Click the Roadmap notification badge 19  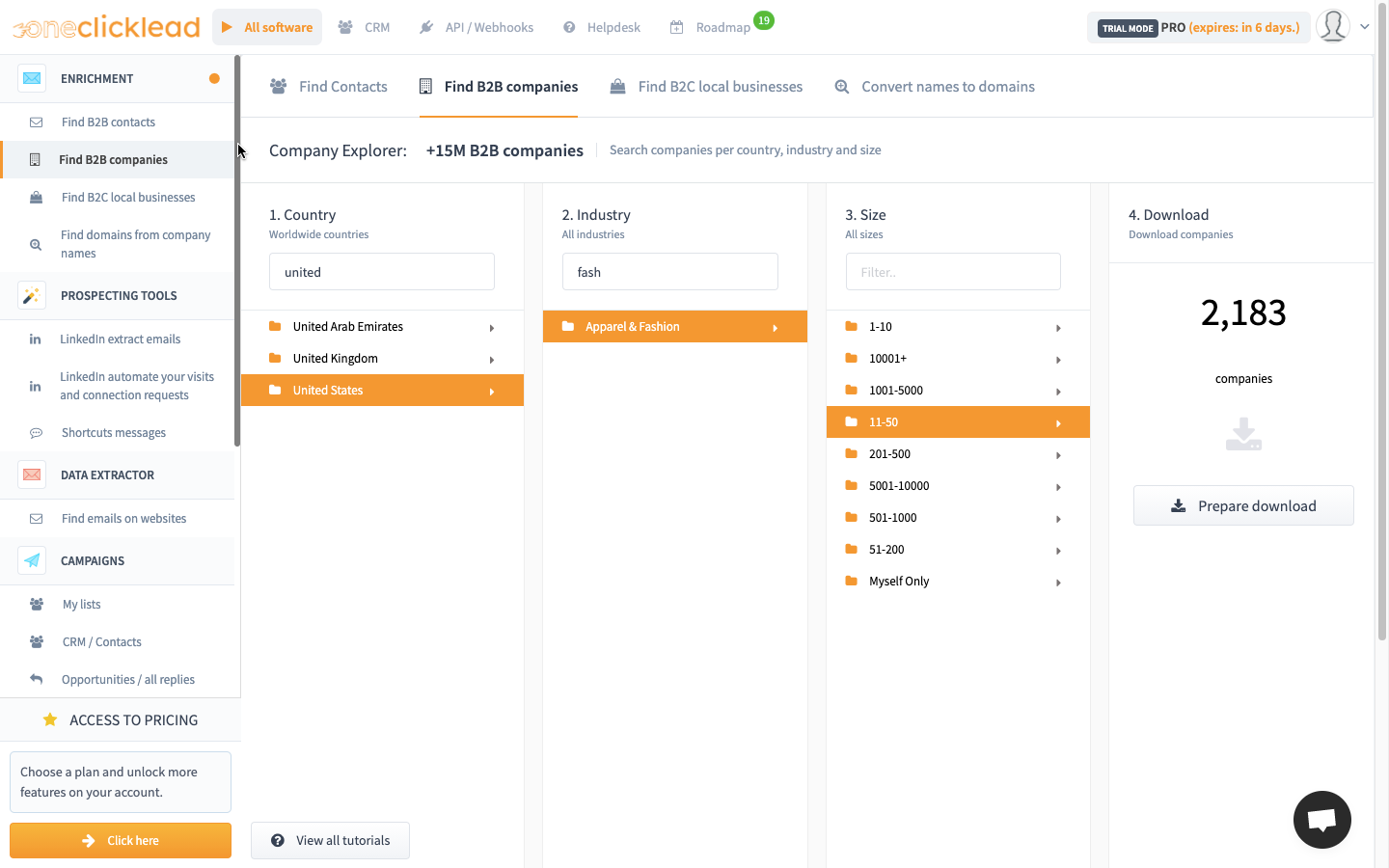point(764,20)
